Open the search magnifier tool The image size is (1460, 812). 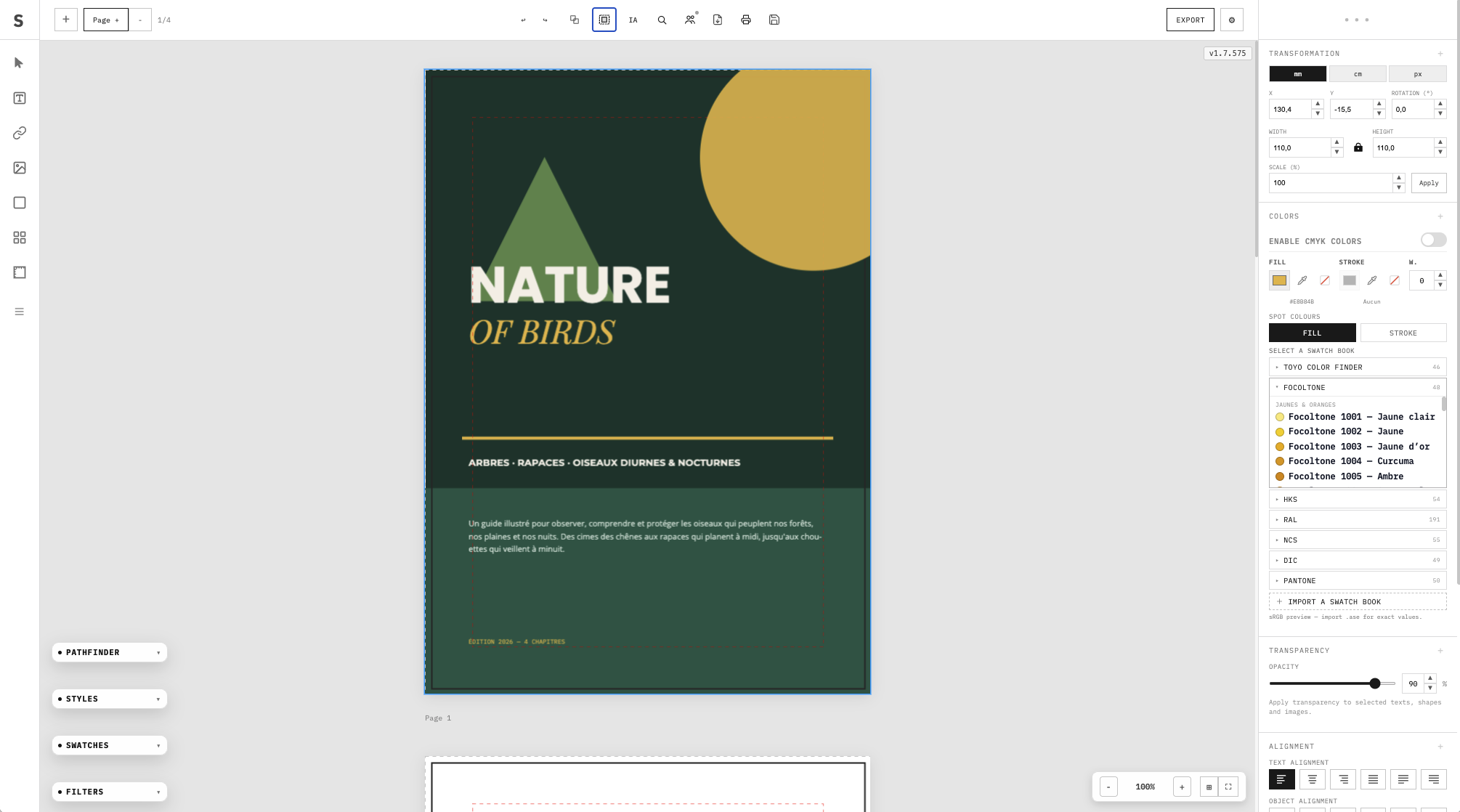point(662,20)
